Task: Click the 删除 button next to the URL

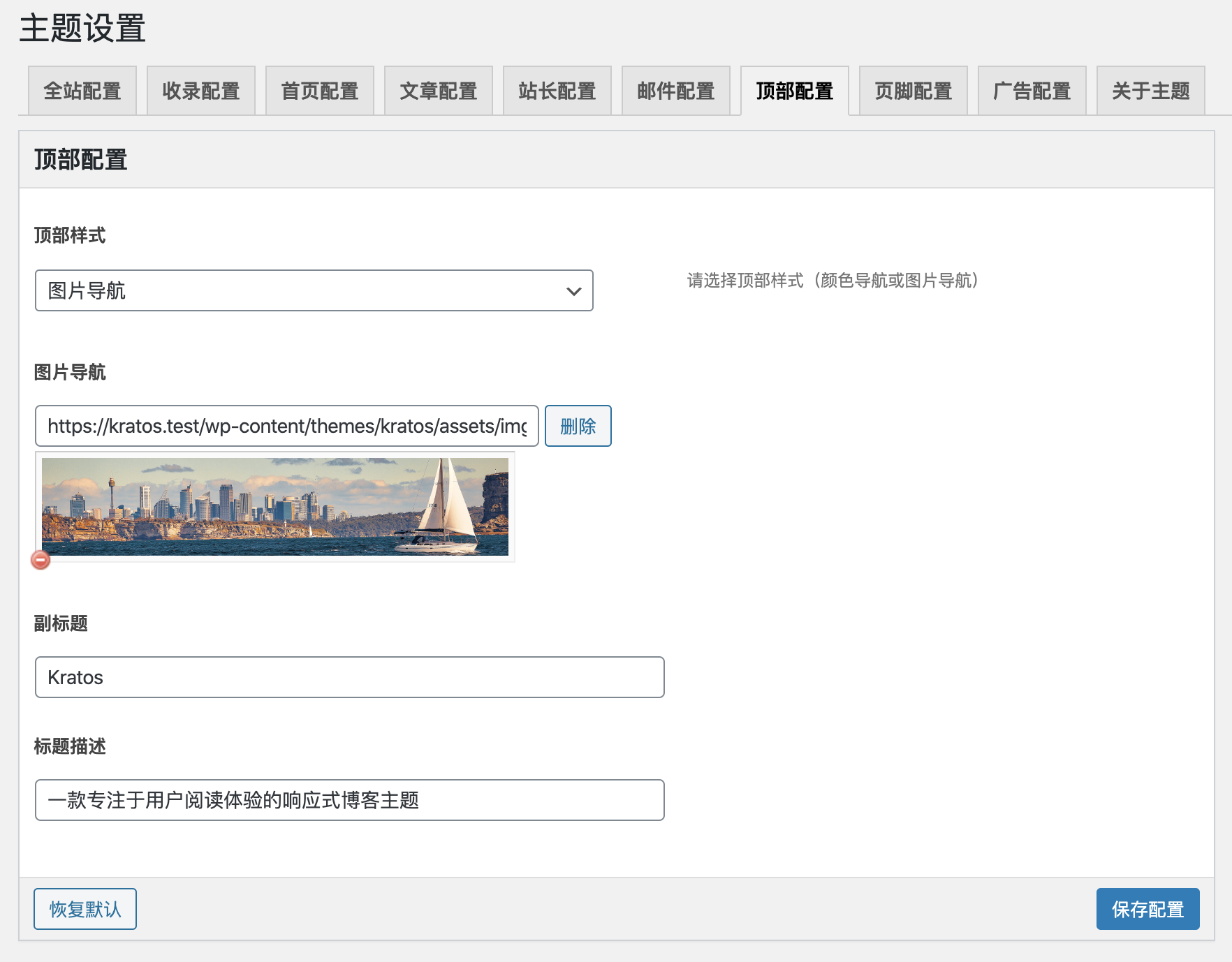Action: pyautogui.click(x=578, y=426)
